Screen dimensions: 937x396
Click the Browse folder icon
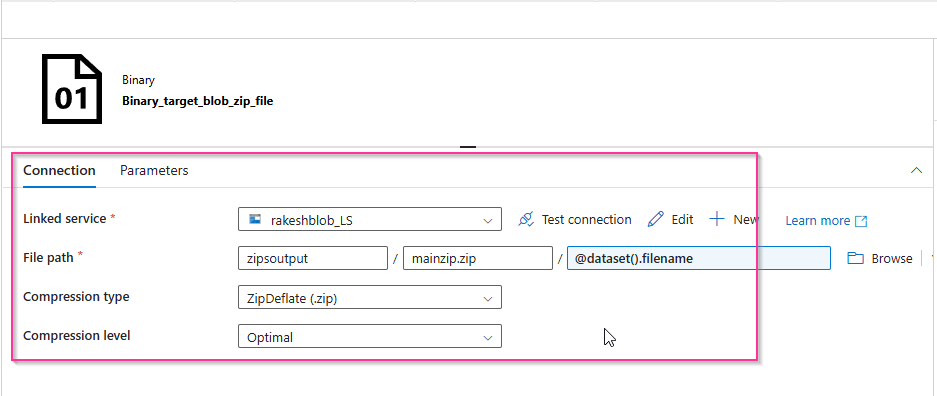coord(856,258)
